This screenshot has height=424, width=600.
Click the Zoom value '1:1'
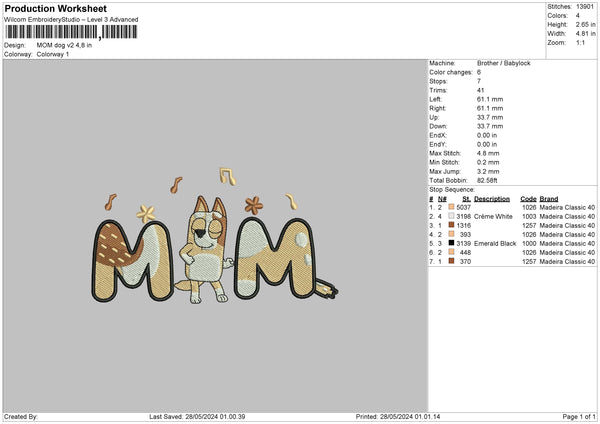[580, 43]
